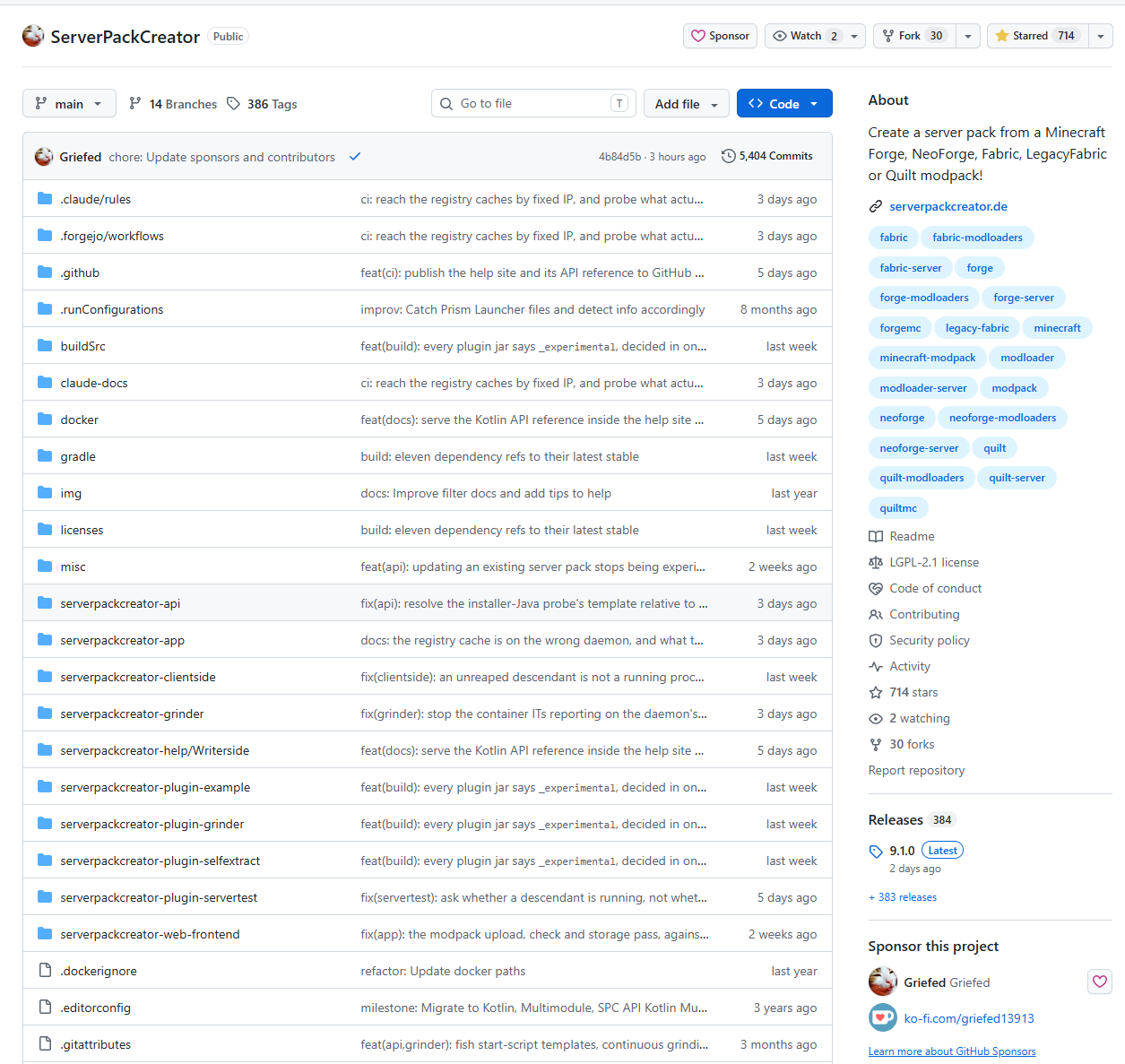The height and width of the screenshot is (1064, 1125).
Task: Open the 5,404 Commits history link
Action: [767, 156]
